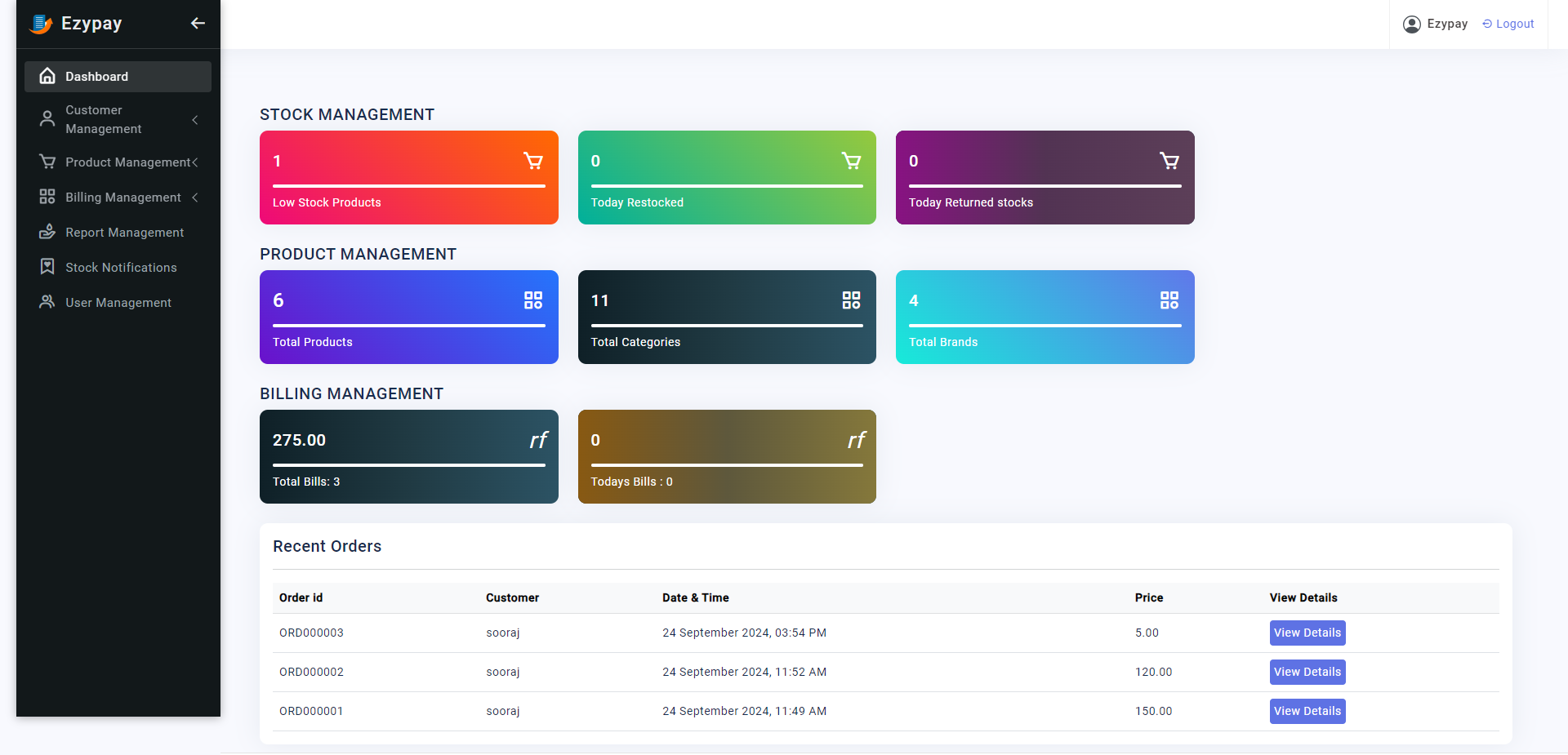Expand the Product Management submenu chevron
The width and height of the screenshot is (1568, 755).
click(x=195, y=162)
